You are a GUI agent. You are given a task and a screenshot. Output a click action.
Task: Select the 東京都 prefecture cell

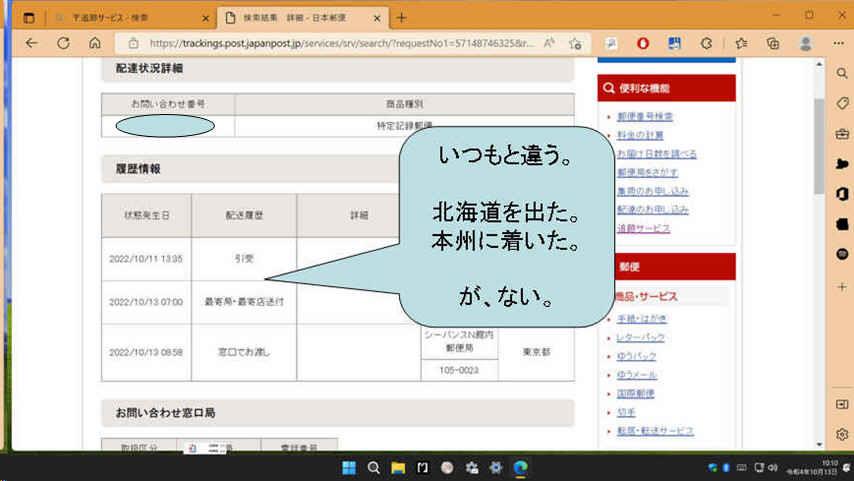point(536,352)
